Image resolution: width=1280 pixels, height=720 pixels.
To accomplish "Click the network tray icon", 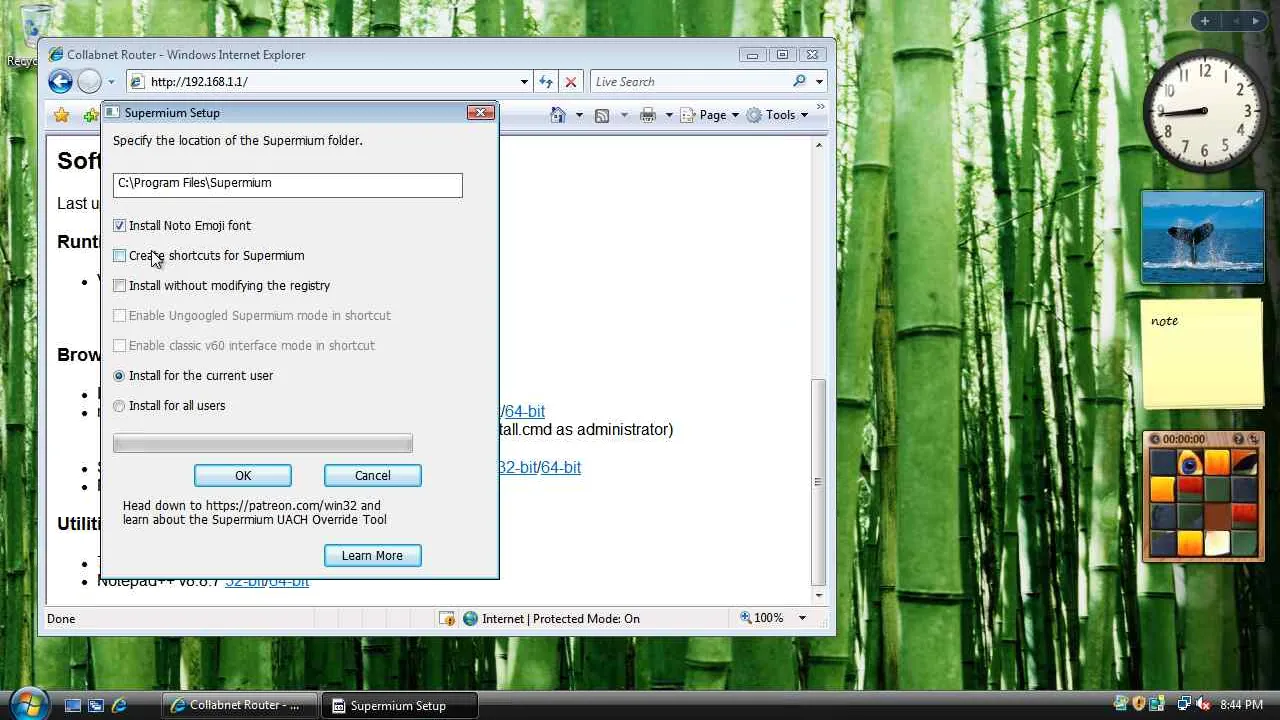I will coord(1184,705).
